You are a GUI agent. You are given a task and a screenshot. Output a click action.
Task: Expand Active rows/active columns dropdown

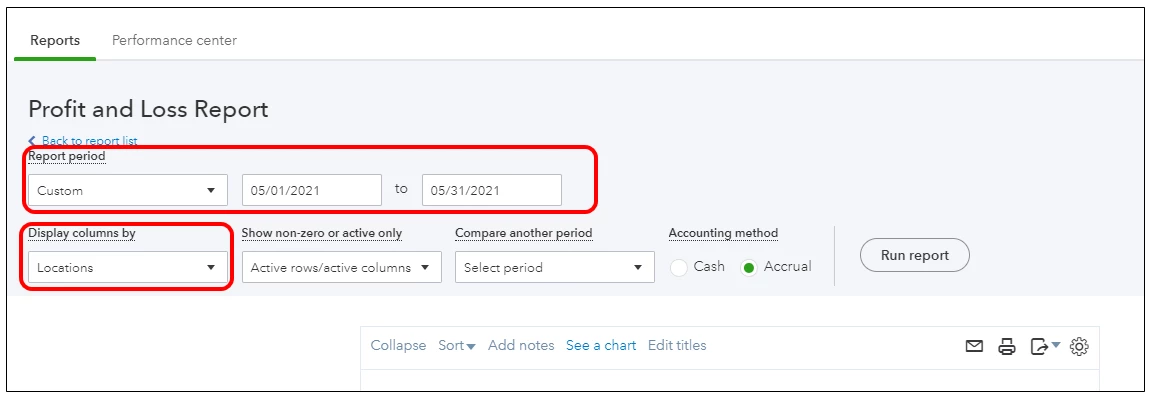click(341, 267)
